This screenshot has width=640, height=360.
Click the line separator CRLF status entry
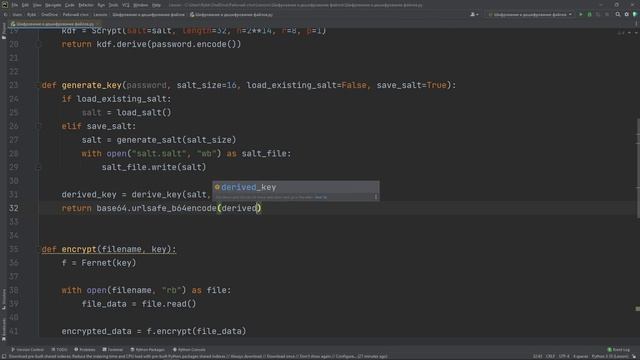(x=550, y=356)
